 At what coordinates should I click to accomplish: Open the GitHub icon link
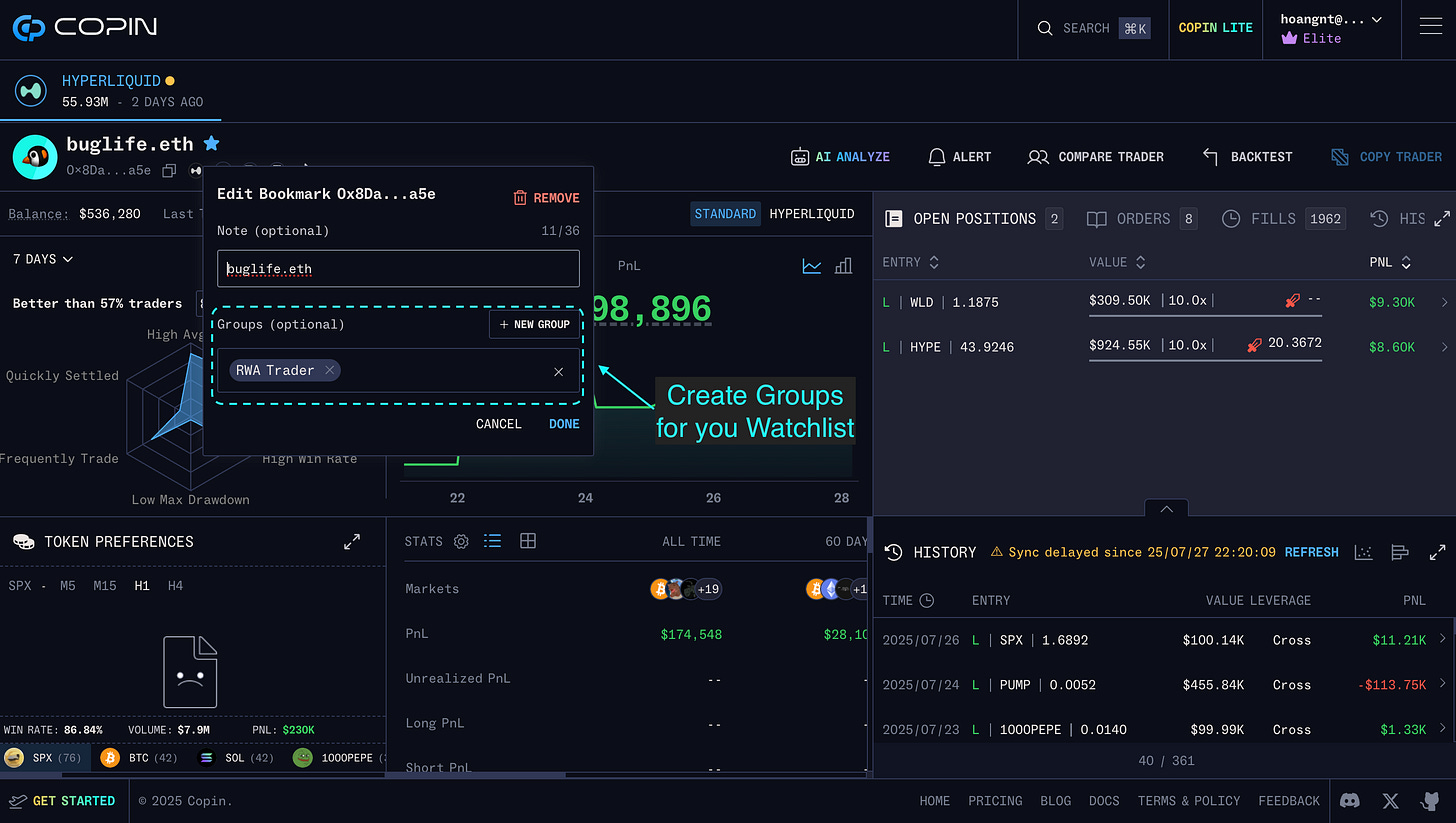pos(1430,801)
